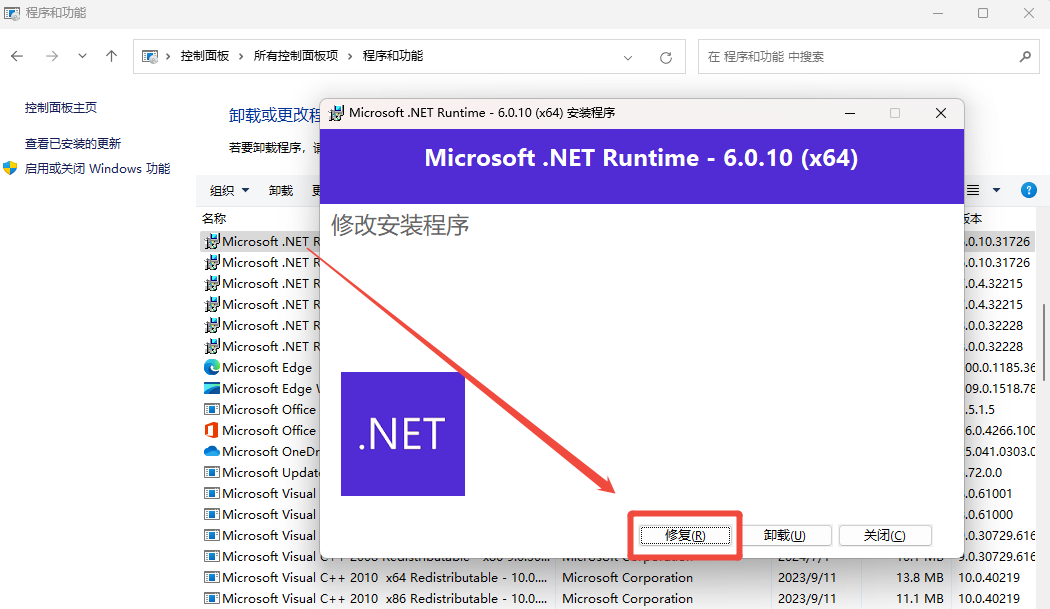This screenshot has height=609, width=1050.
Task: Open the view options dropdown near Help icon
Action: (995, 189)
